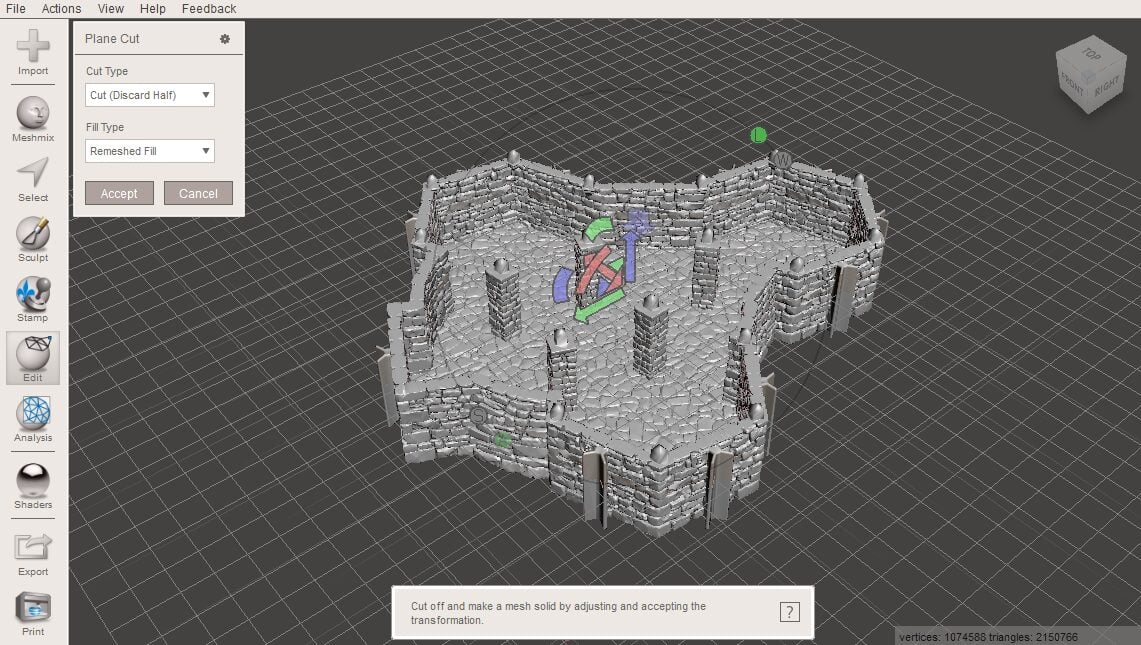Screen dimensions: 1141x645
Task: Open the Sculpt tool
Action: coord(33,240)
